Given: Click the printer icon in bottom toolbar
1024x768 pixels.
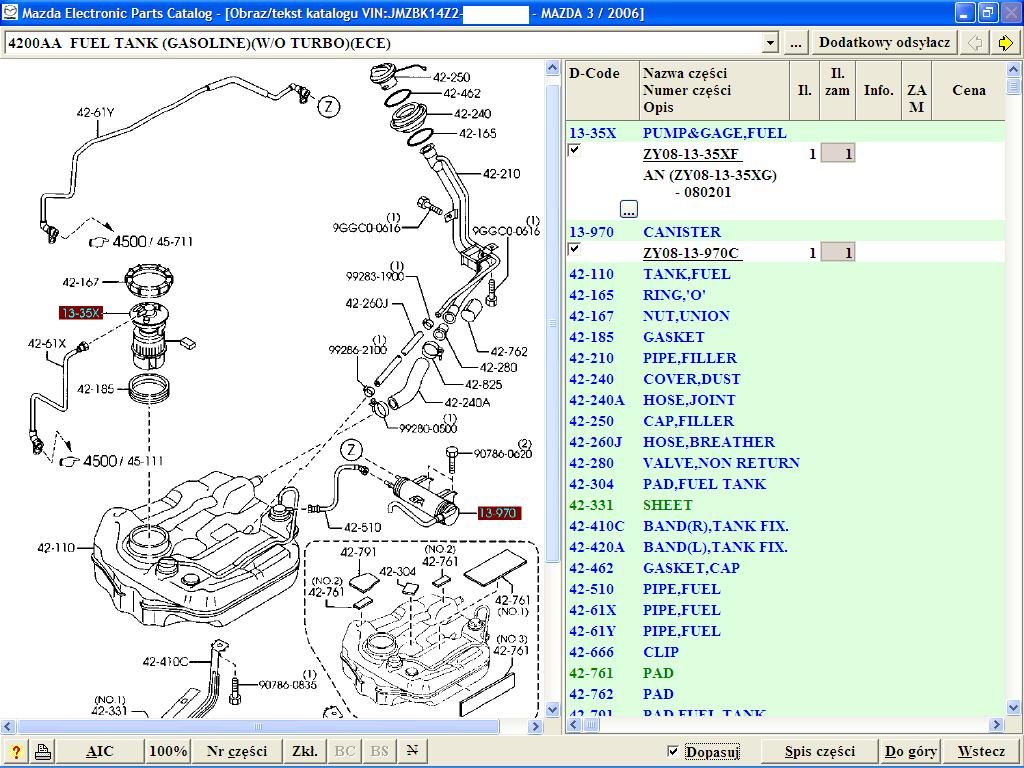Looking at the screenshot, I should 43,752.
